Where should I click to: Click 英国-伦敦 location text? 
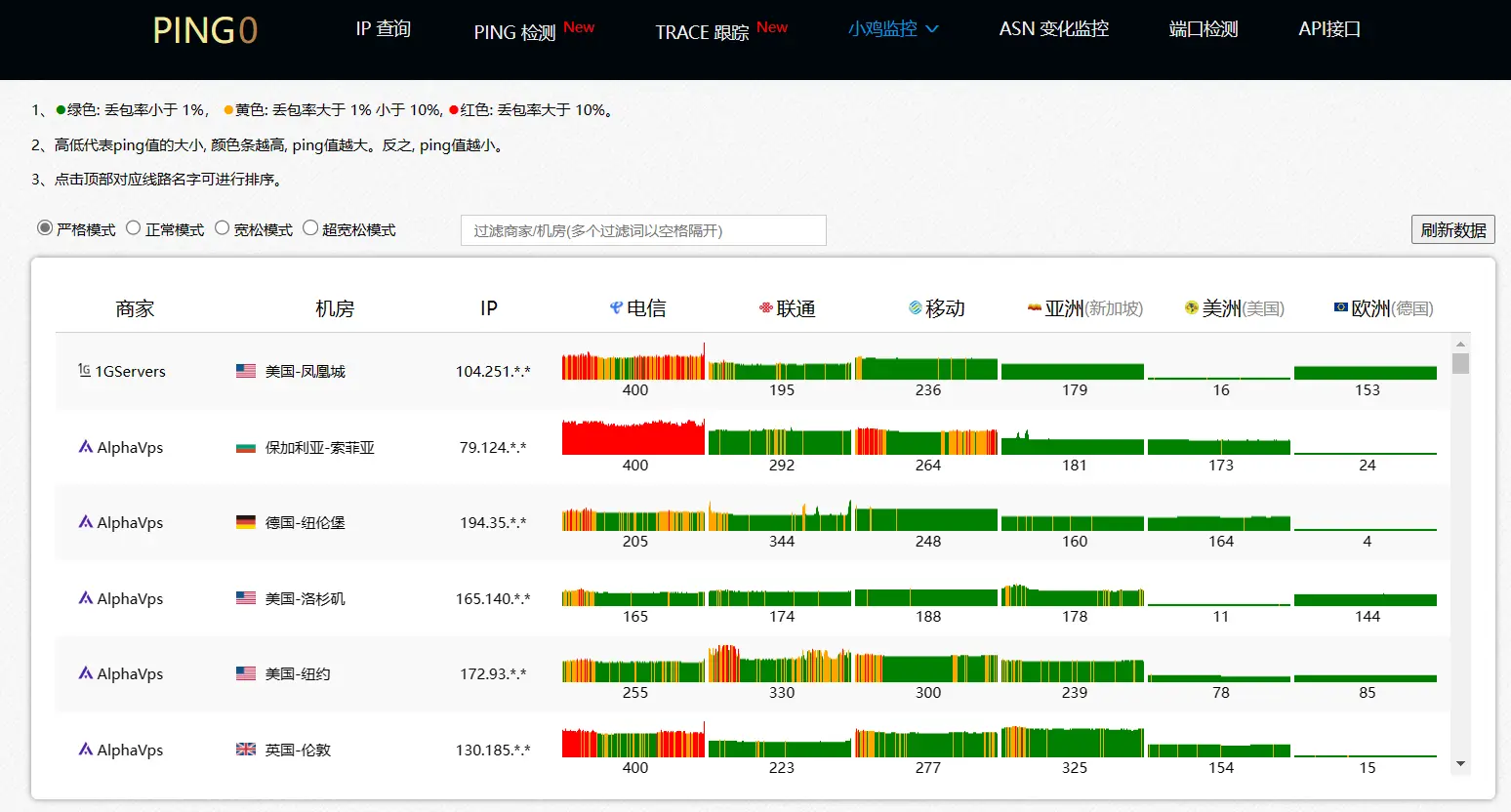298,750
